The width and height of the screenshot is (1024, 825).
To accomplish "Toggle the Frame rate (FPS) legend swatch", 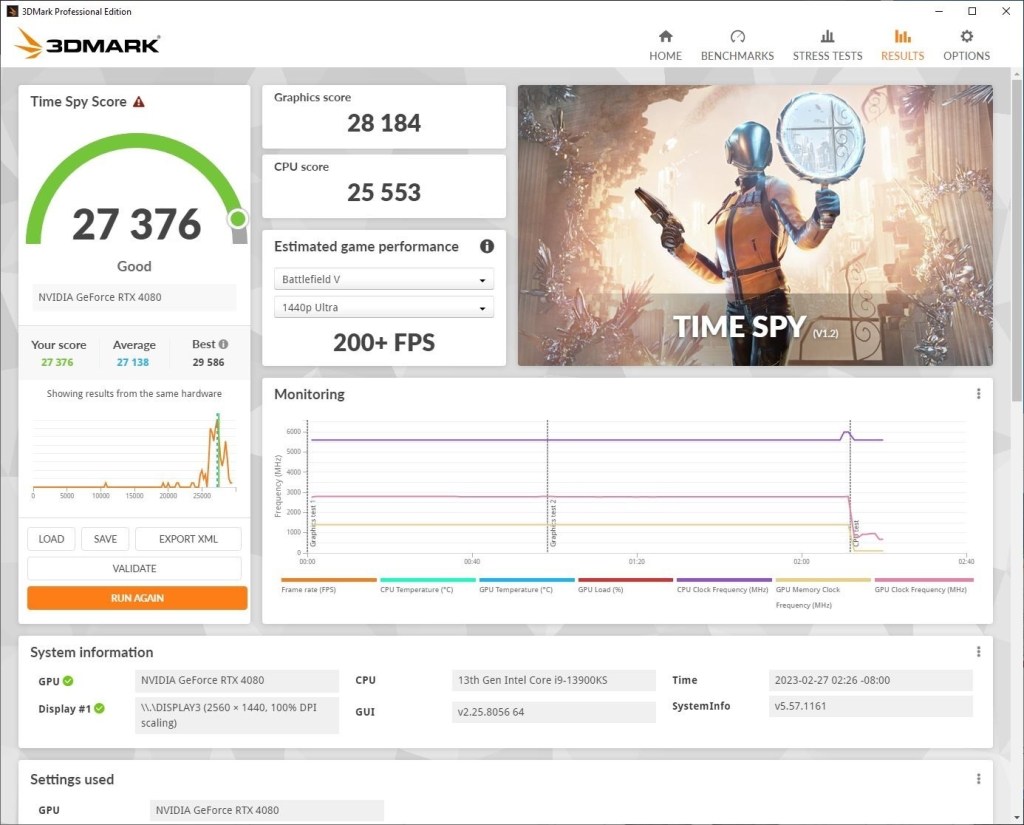I will click(x=329, y=579).
